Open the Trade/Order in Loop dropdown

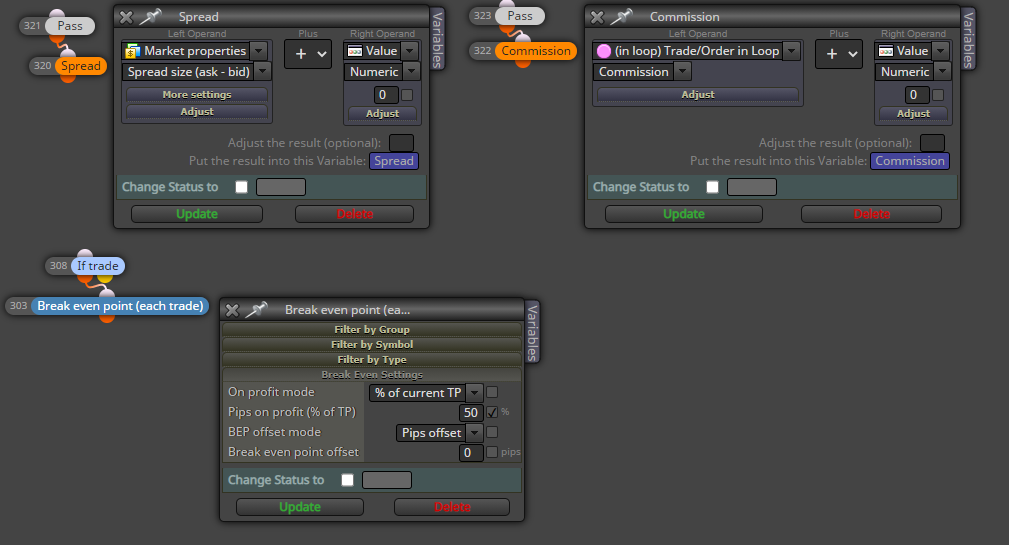click(792, 51)
